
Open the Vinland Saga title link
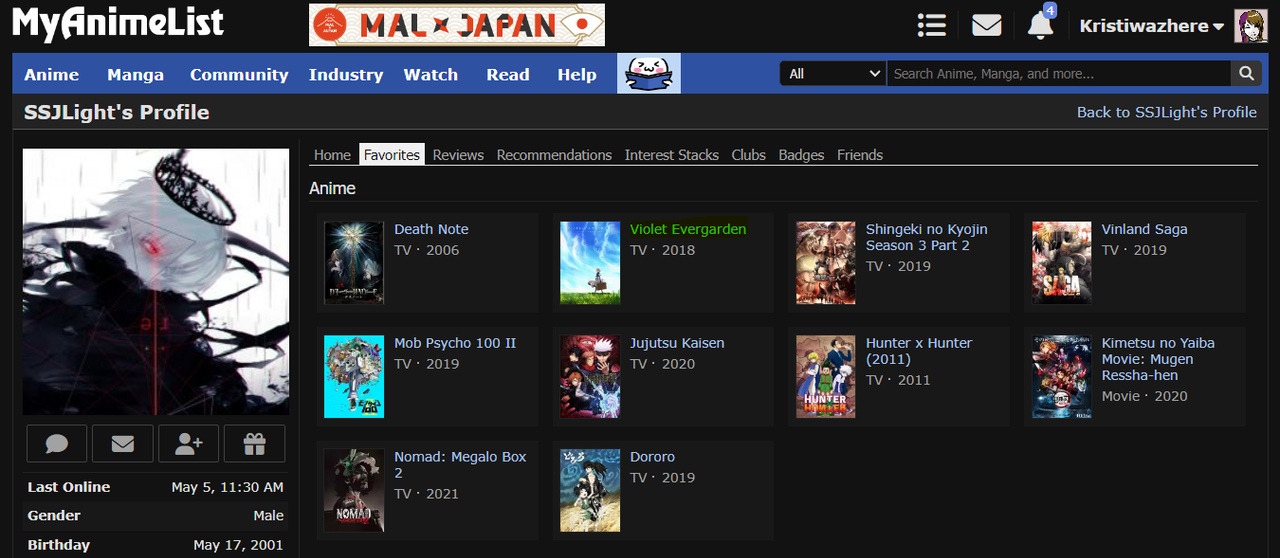click(x=1145, y=229)
